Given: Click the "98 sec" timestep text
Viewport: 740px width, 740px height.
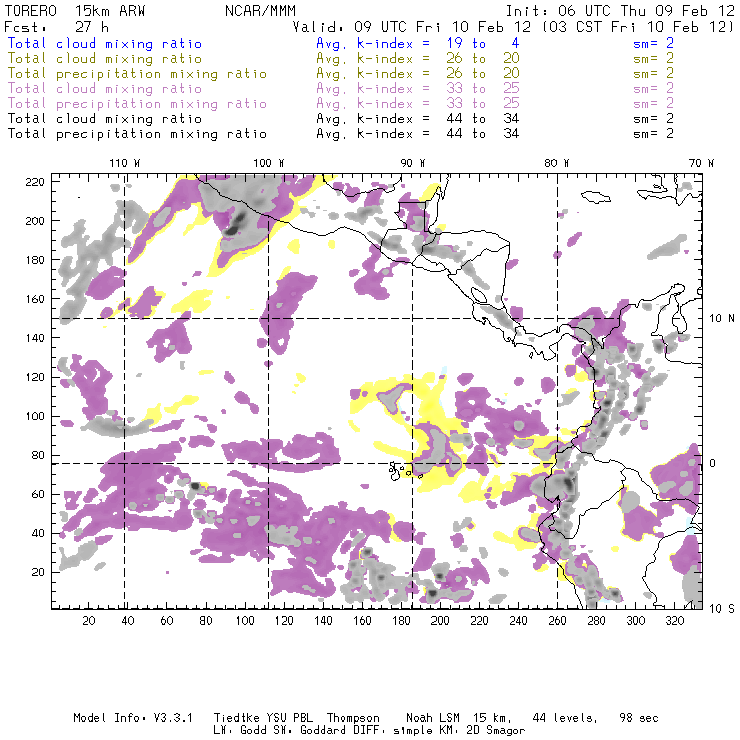Looking at the screenshot, I should tap(639, 718).
